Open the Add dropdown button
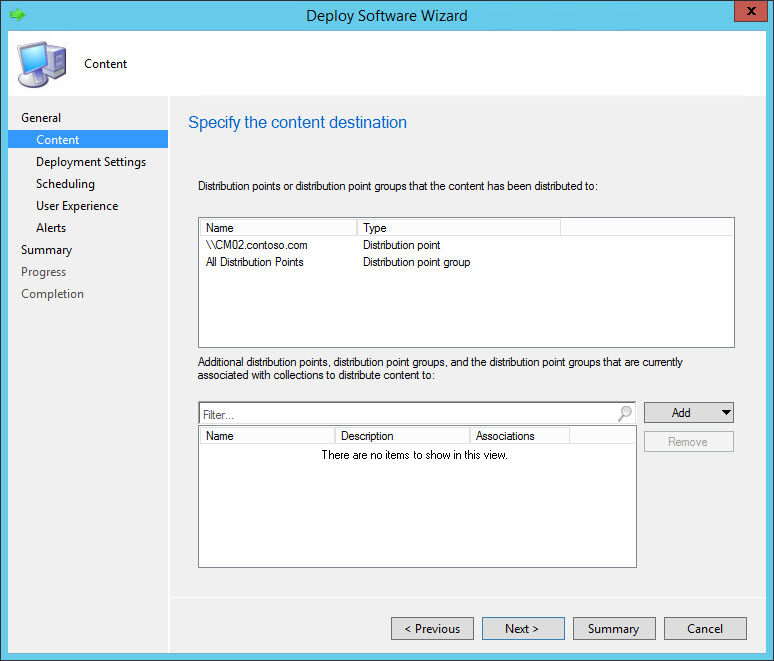 [x=688, y=412]
